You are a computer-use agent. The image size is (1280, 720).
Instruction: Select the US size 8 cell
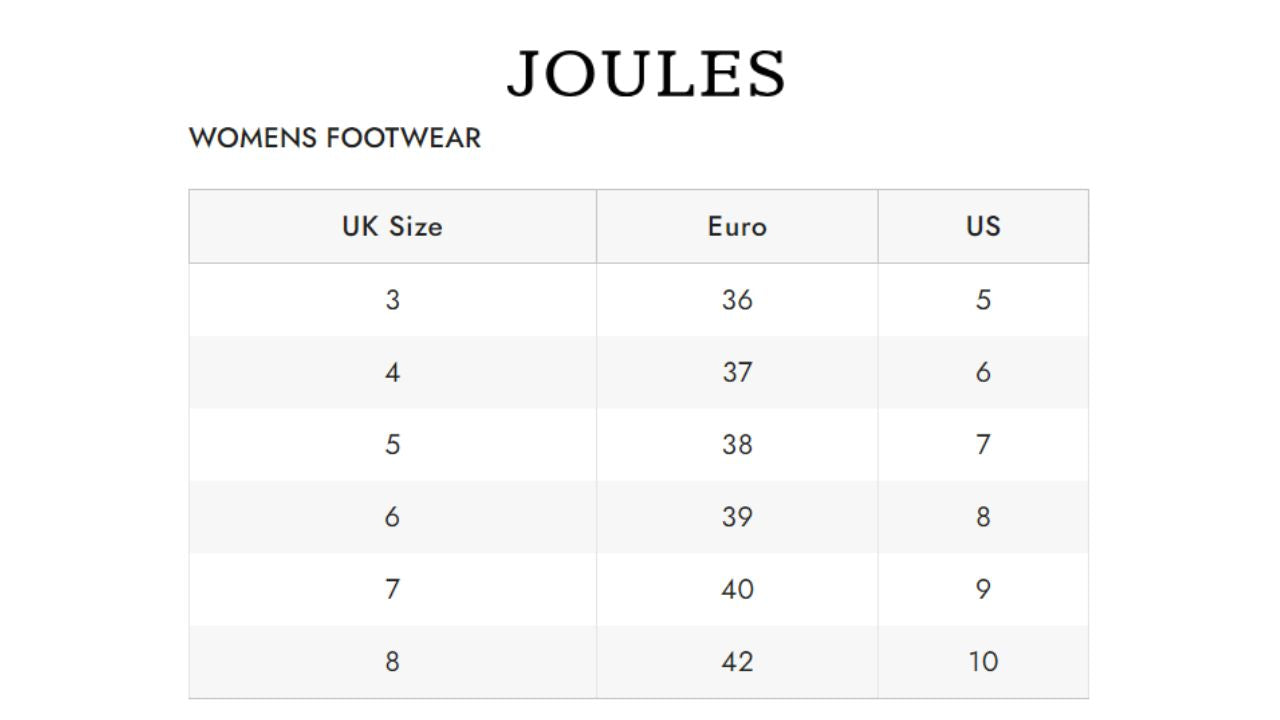coord(983,517)
